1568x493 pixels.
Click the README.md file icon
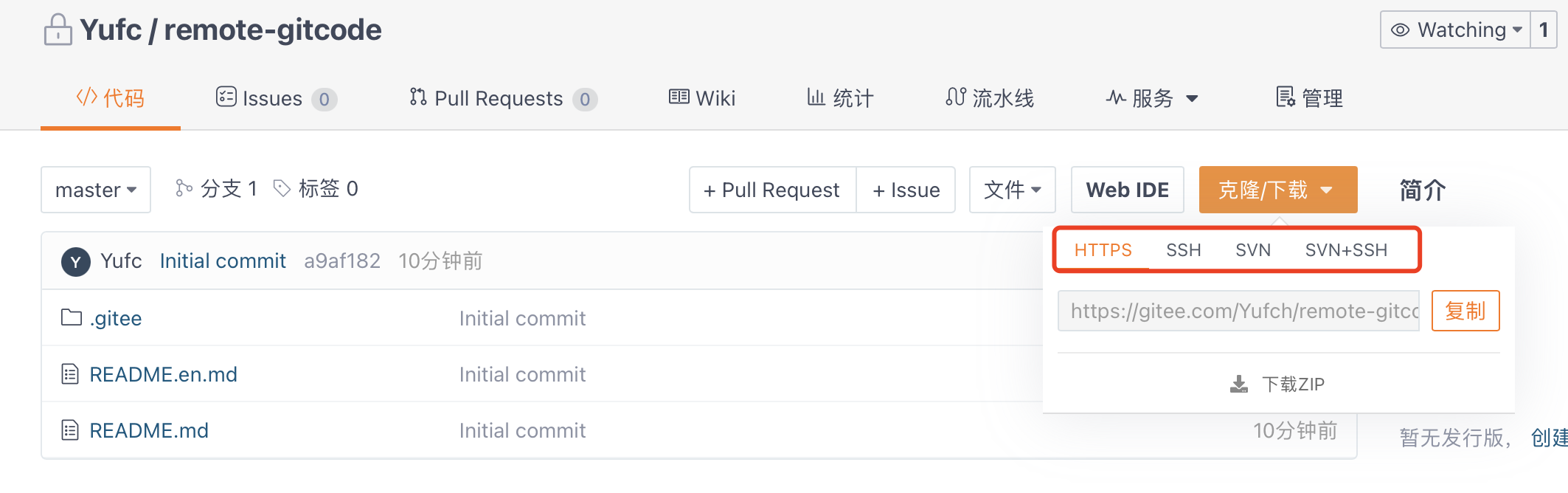point(70,430)
